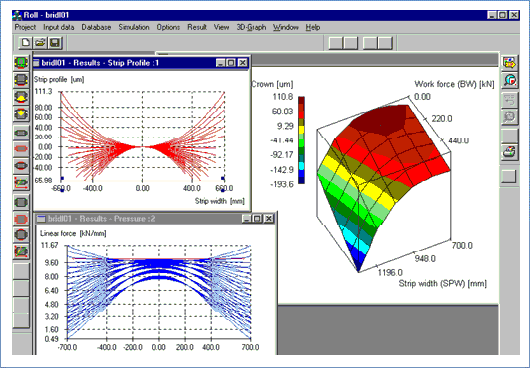Screen dimensions: 530x368
Task: Click the print graph icon
Action: 509,152
